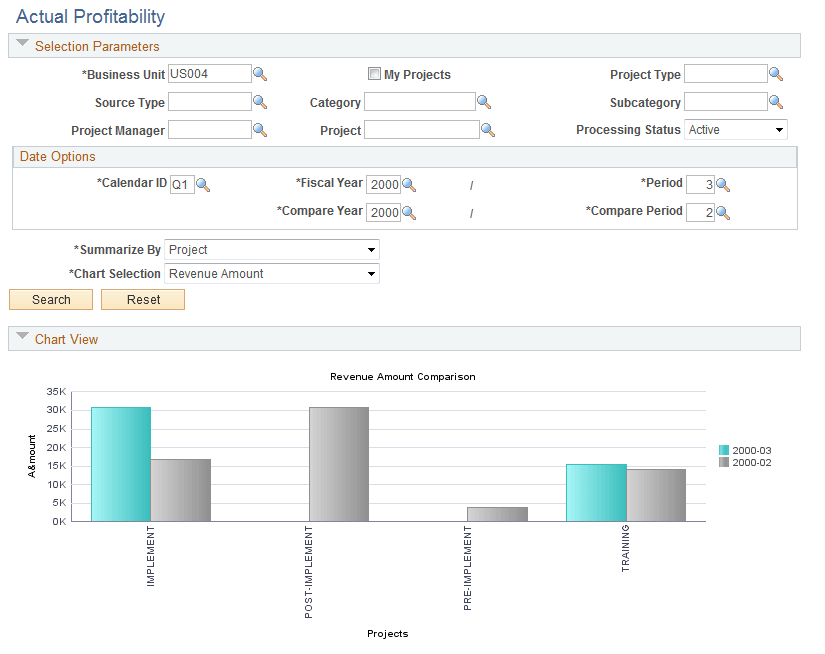The image size is (825, 654).
Task: Open the Calendar ID lookup prompt
Action: click(x=203, y=184)
